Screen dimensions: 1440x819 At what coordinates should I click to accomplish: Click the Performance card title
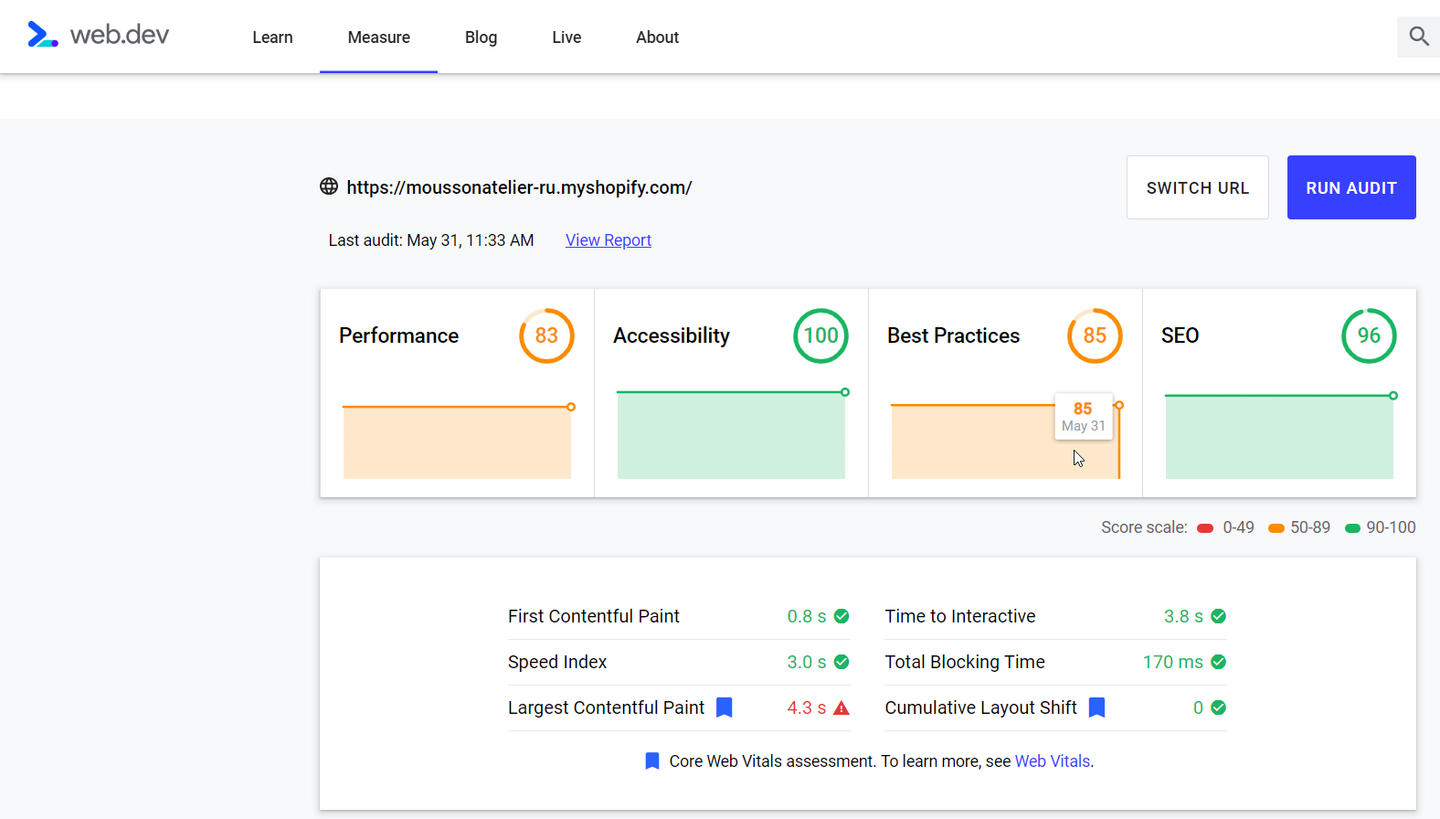pos(399,336)
